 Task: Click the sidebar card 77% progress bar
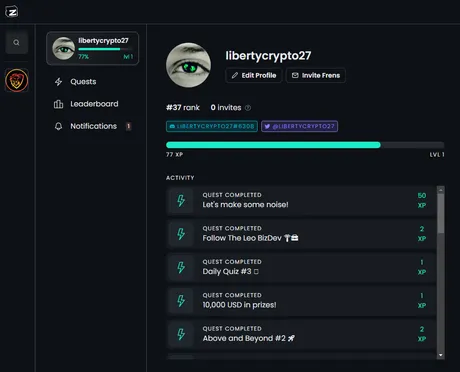pos(106,49)
